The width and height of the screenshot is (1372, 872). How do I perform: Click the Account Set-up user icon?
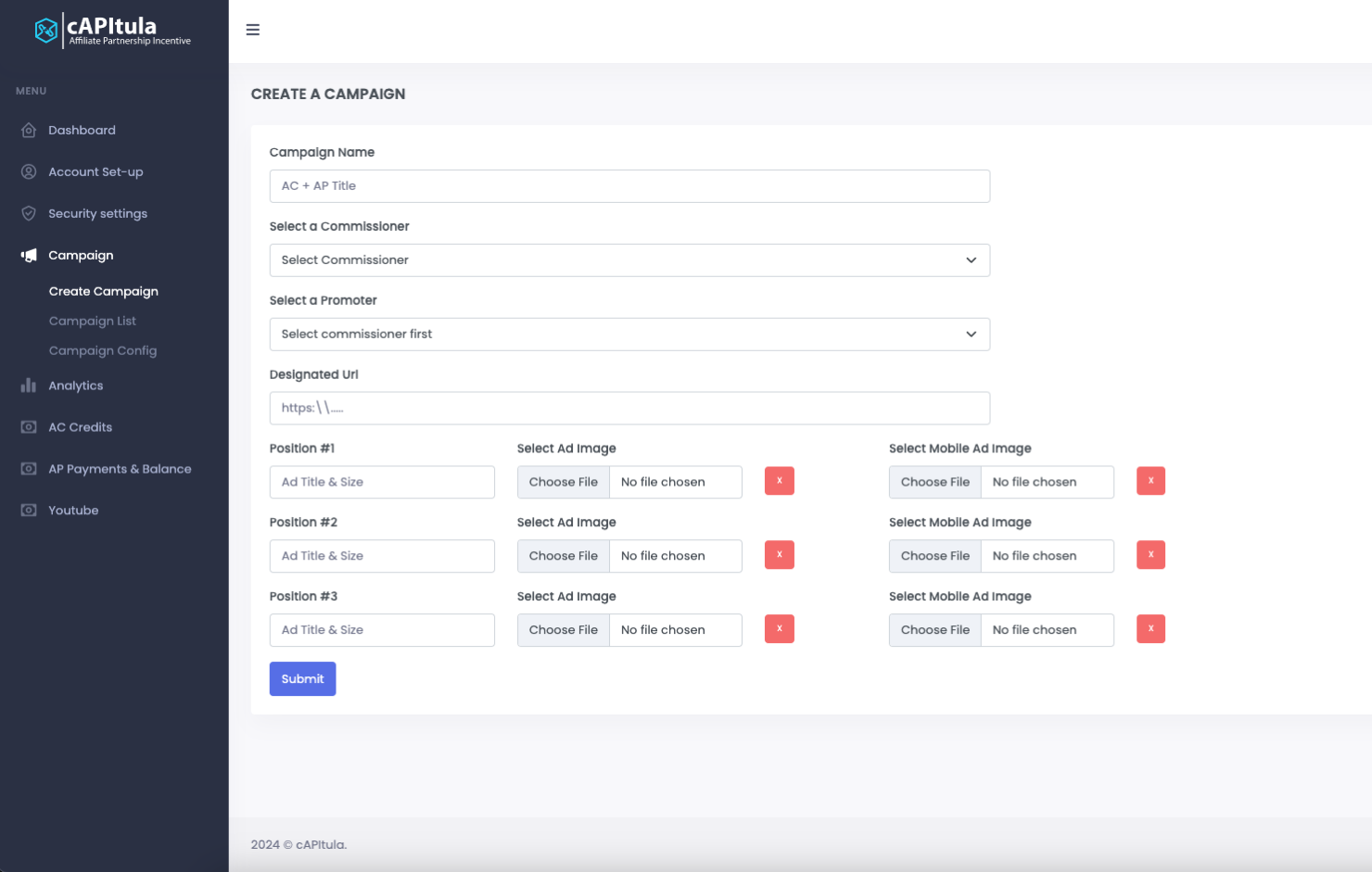[29, 172]
